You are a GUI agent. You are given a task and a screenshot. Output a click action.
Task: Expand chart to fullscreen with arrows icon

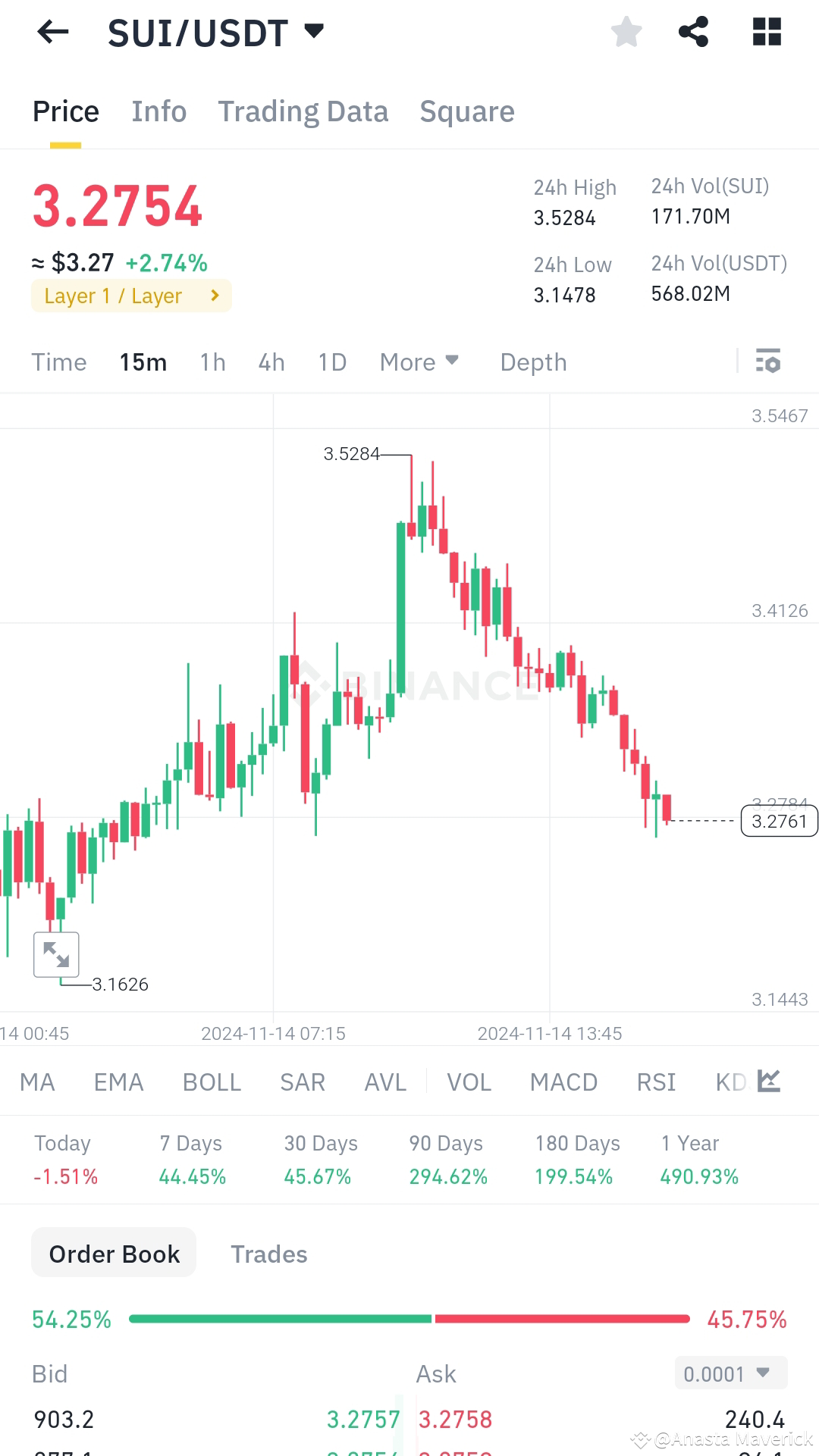57,953
